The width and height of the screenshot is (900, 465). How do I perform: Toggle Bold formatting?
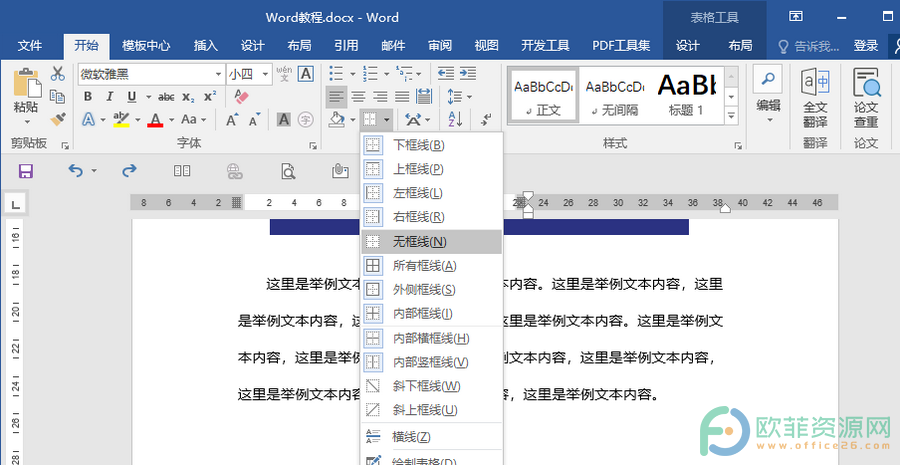pyautogui.click(x=88, y=96)
